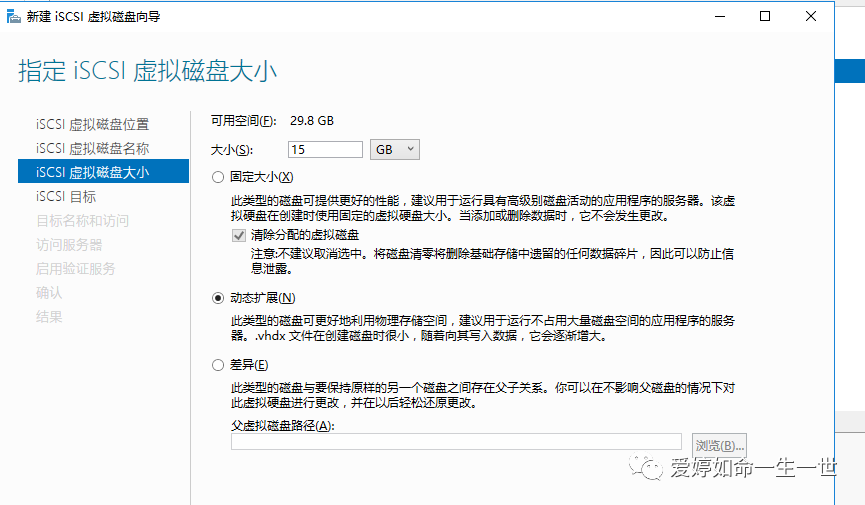Click the 指定 iSCSI 虚拟磁盘大小 heading
Viewport: 865px width, 505px height.
(x=147, y=71)
